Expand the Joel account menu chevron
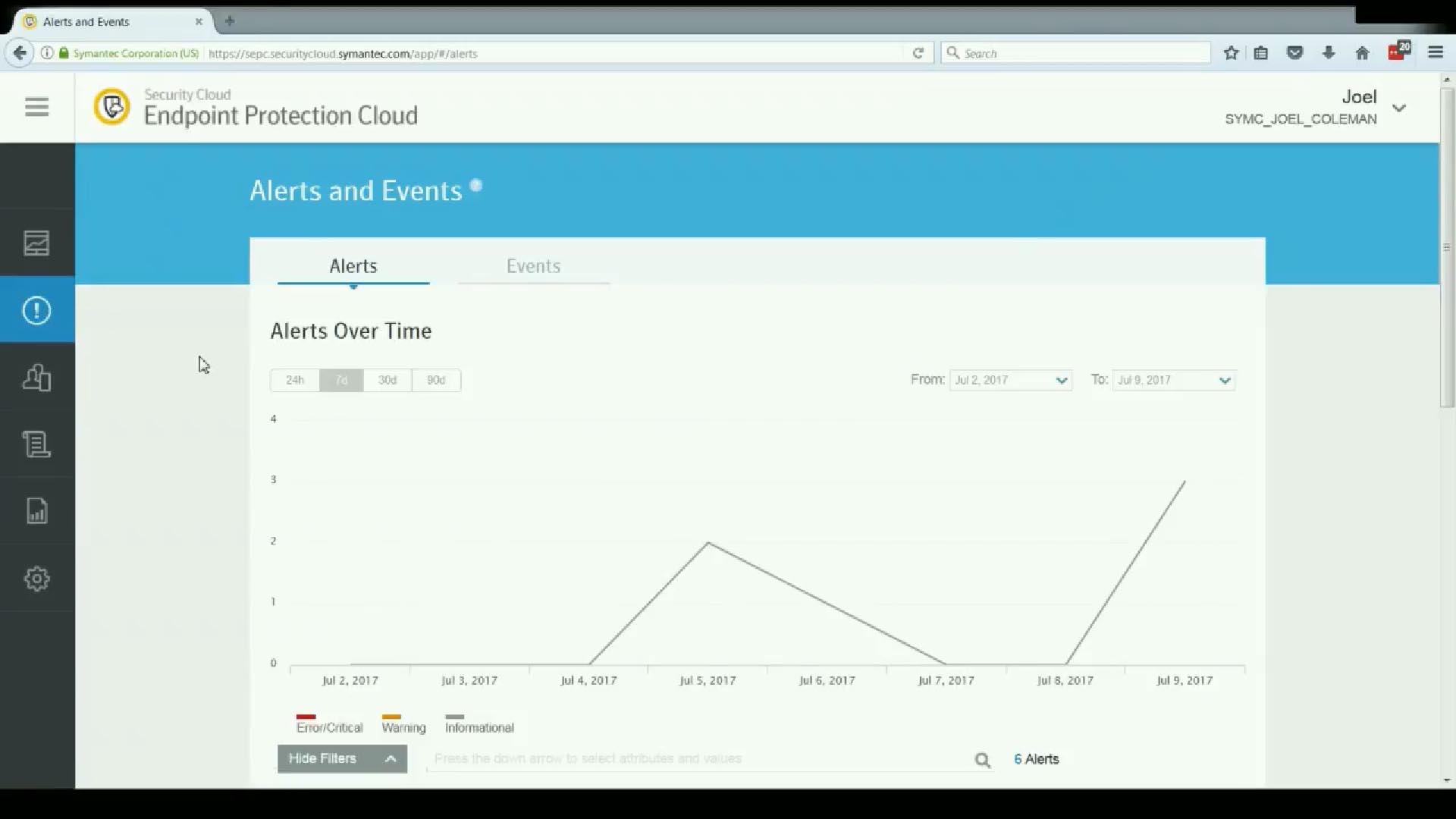The height and width of the screenshot is (819, 1456). 1399,108
